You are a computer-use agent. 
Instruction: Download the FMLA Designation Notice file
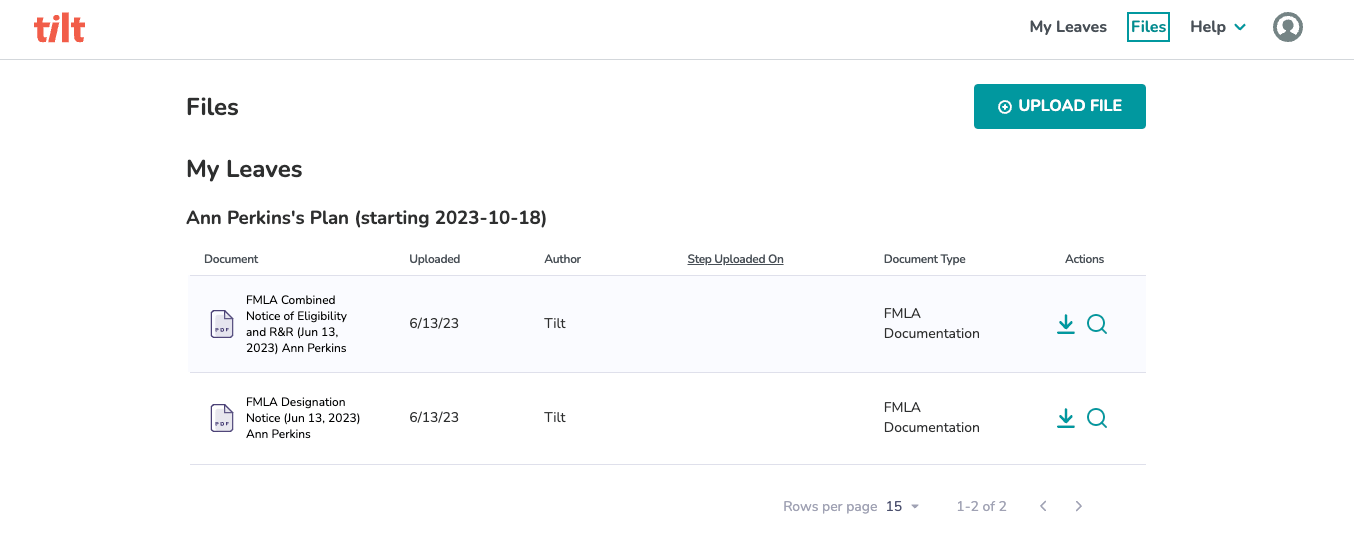[x=1066, y=418]
